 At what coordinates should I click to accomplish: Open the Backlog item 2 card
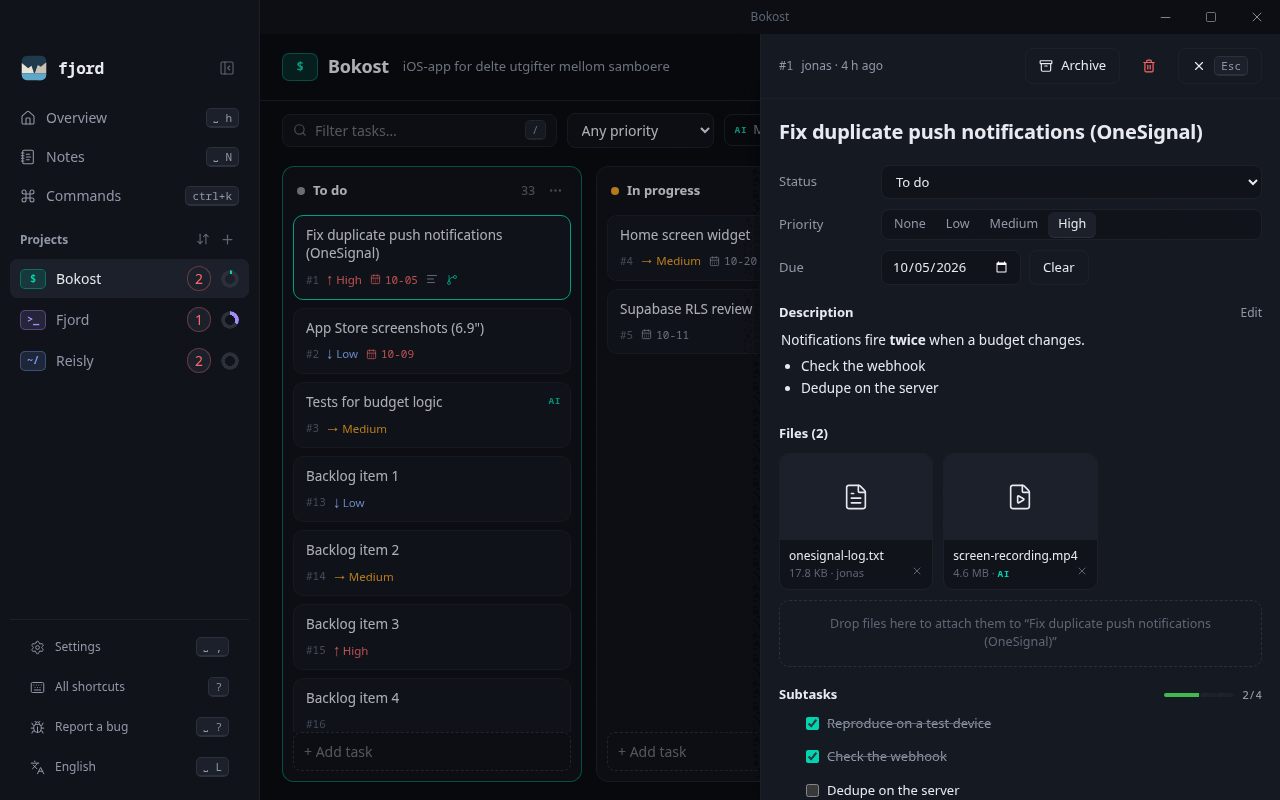click(x=432, y=563)
